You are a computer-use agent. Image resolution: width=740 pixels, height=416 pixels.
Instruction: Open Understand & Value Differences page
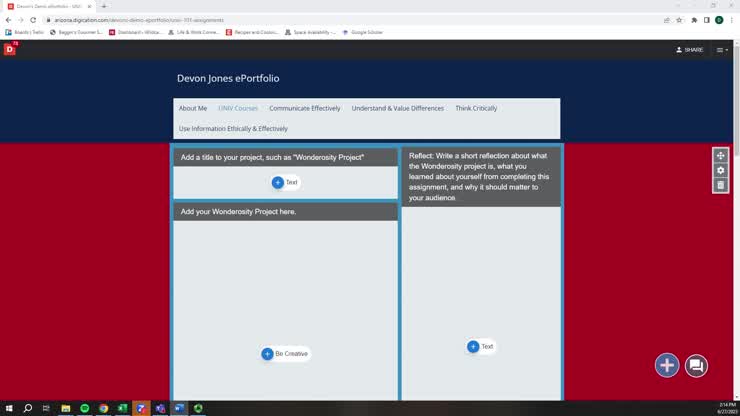tap(397, 108)
